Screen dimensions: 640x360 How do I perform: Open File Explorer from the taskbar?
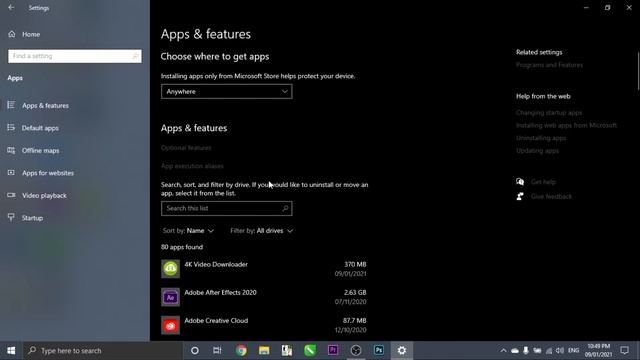[x=264, y=351]
